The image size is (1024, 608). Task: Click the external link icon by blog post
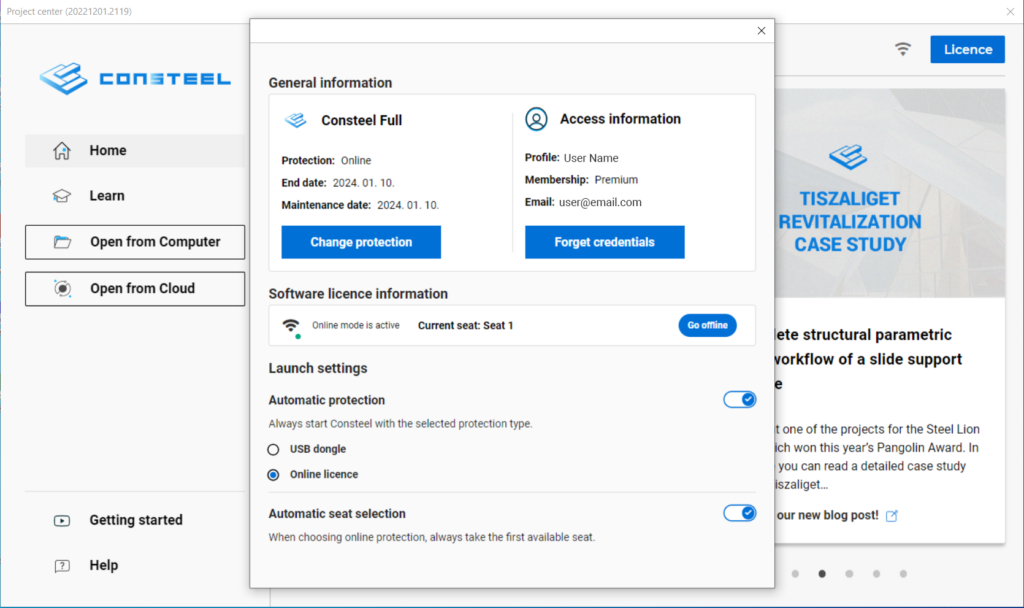892,516
